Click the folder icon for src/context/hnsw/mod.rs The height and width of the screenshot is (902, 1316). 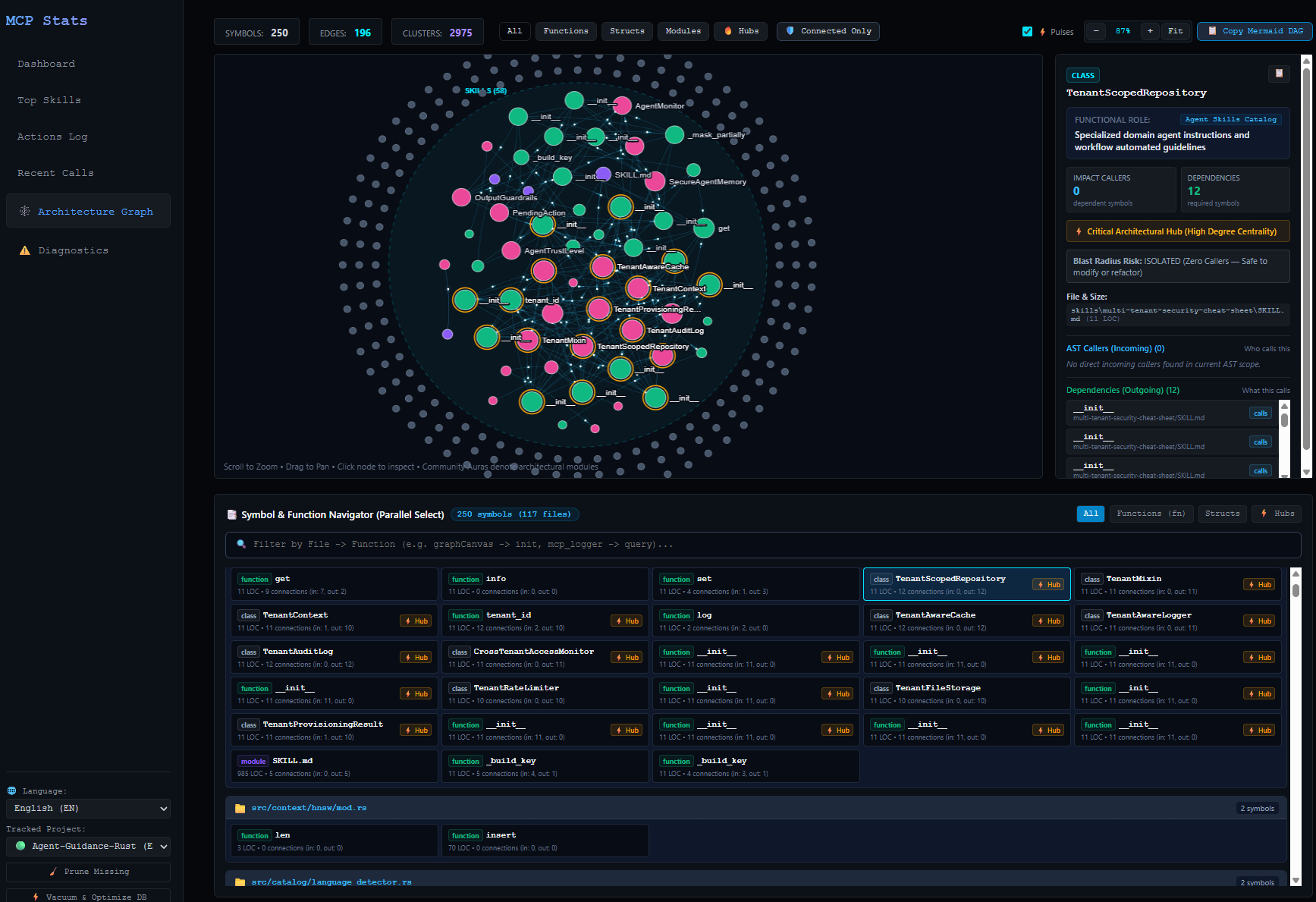coord(240,808)
